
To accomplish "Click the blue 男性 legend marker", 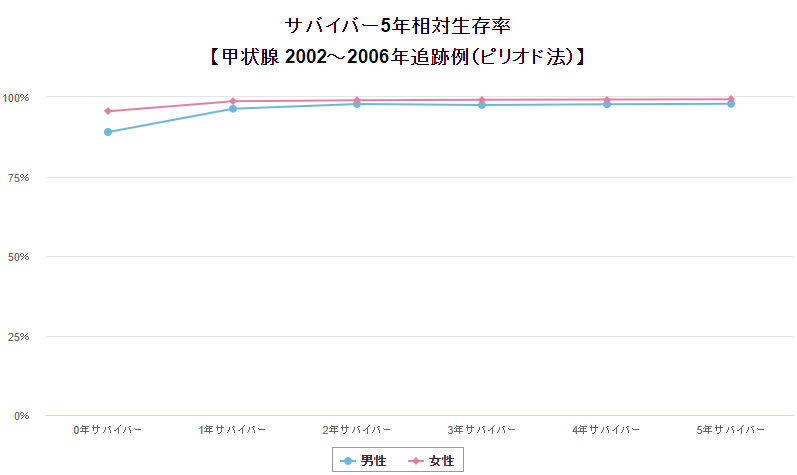I will [x=347, y=460].
